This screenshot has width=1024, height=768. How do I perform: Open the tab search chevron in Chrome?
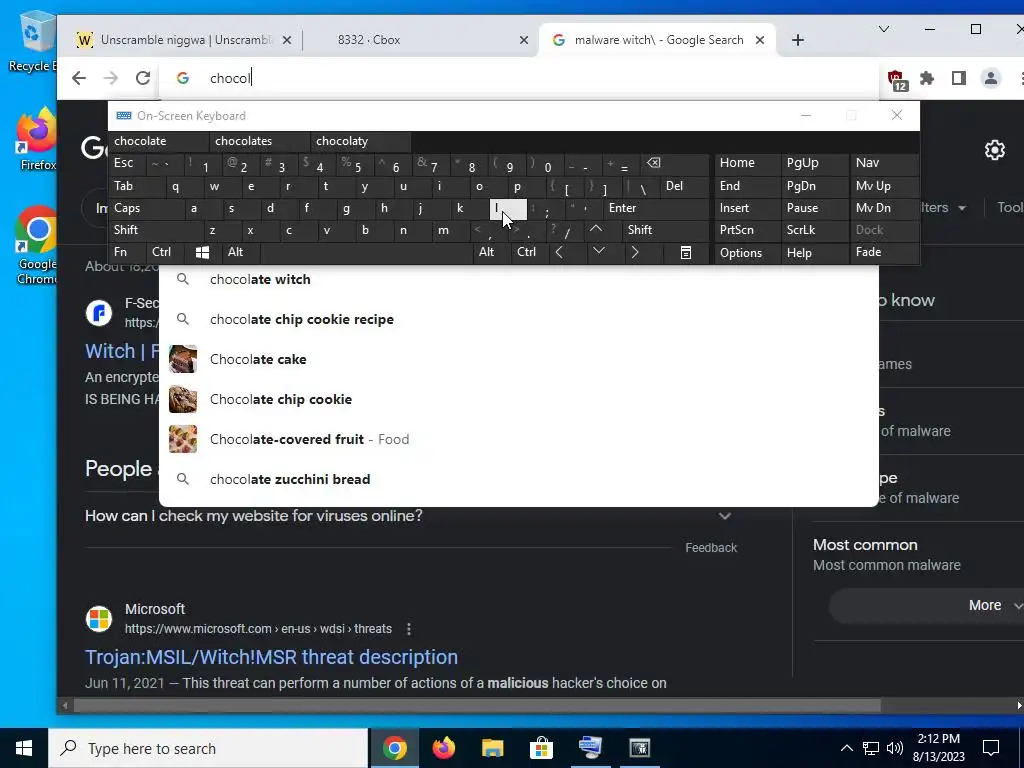click(x=884, y=29)
